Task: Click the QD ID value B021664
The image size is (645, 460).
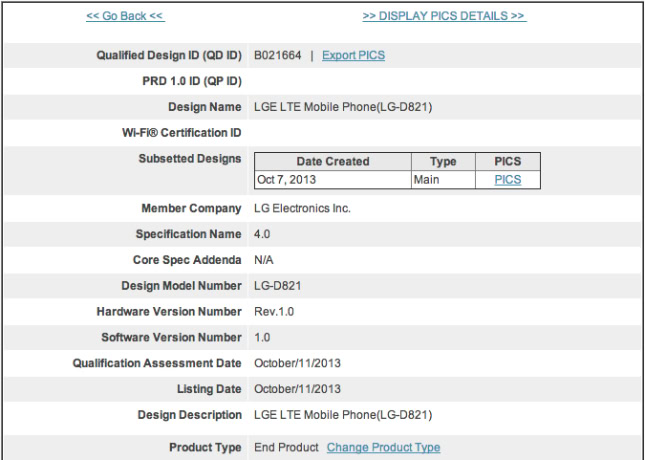Action: click(276, 56)
